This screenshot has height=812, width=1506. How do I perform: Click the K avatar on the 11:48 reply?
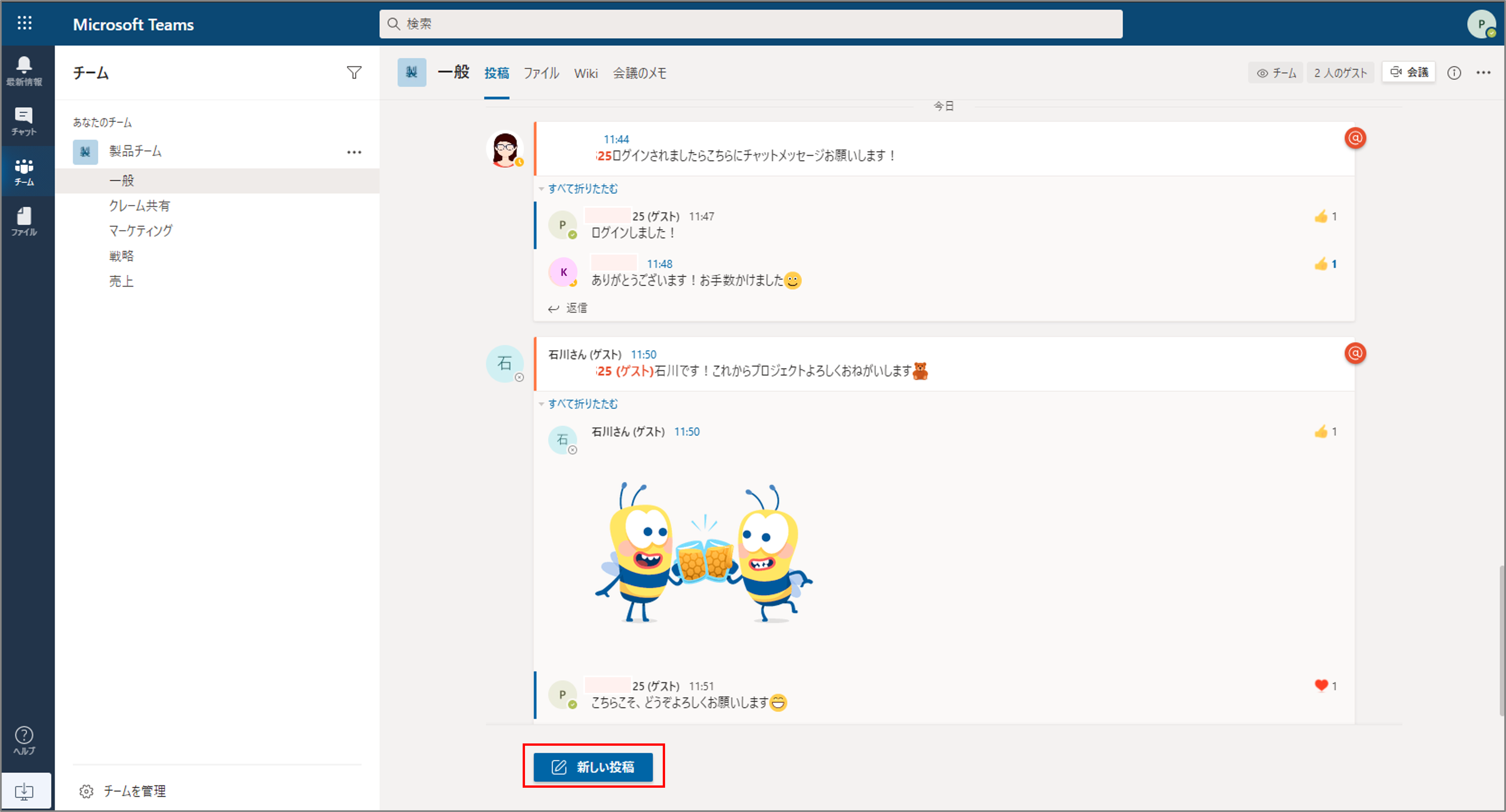point(563,272)
